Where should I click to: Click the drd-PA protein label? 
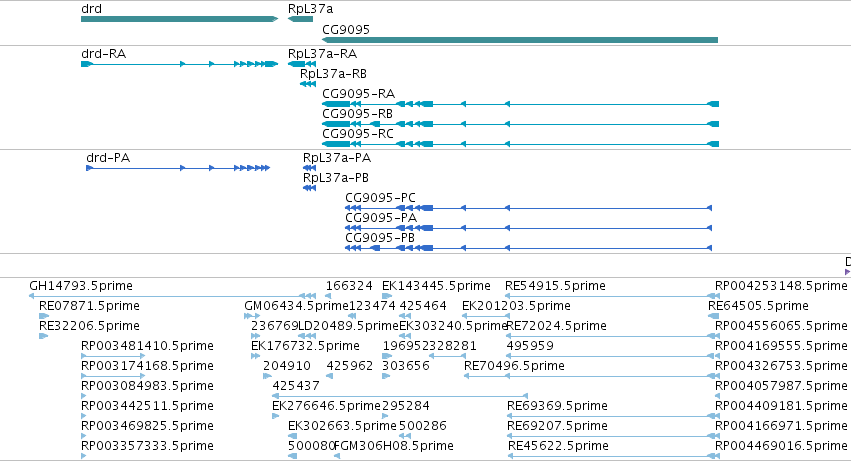108,158
